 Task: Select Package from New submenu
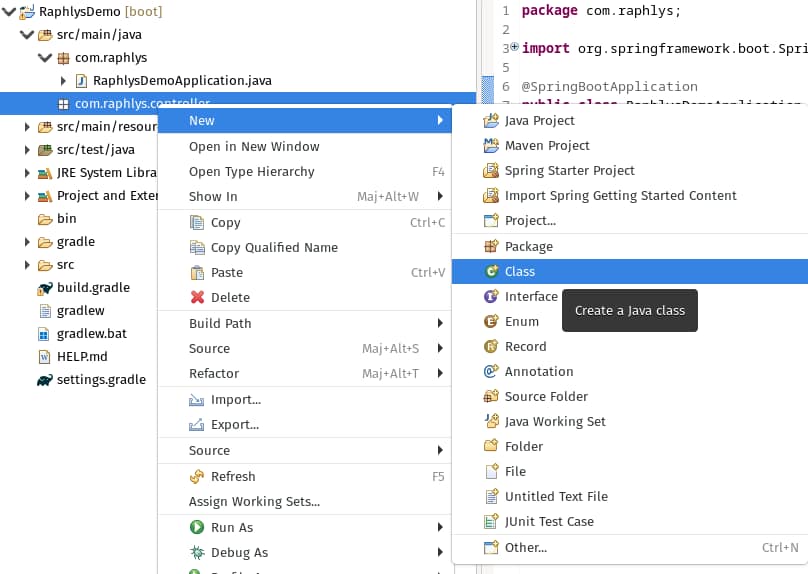click(528, 246)
